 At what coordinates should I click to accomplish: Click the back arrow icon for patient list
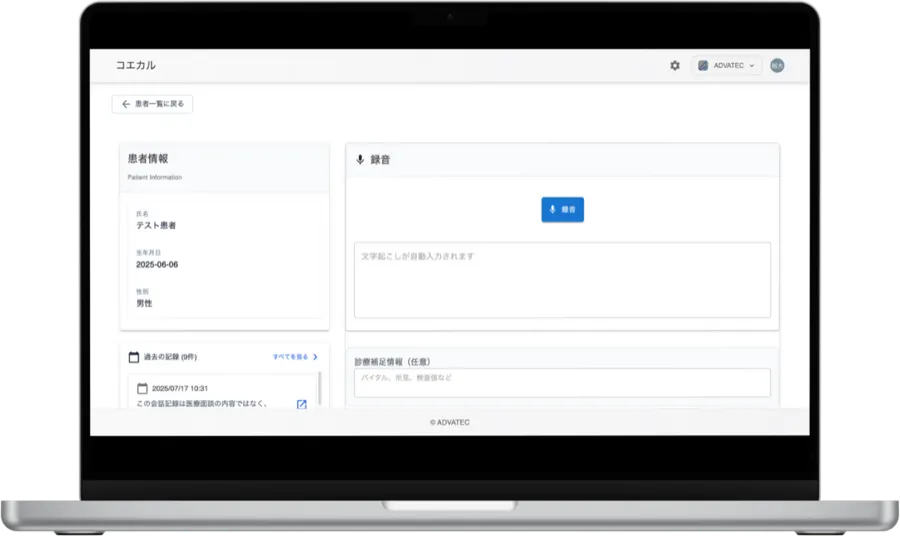pyautogui.click(x=125, y=104)
